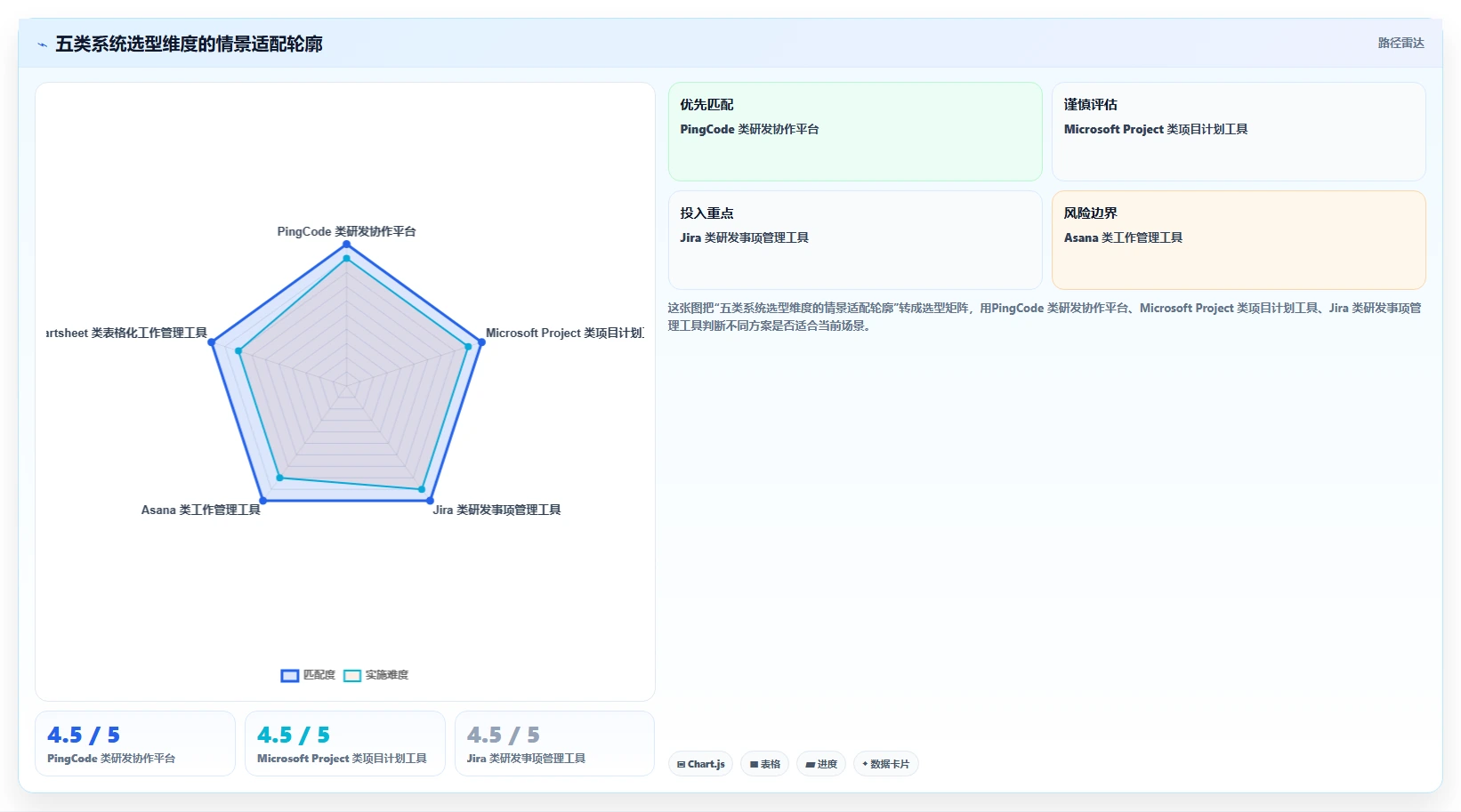Click the small icon beside the chart title
Image resolution: width=1461 pixels, height=812 pixels.
coord(42,44)
